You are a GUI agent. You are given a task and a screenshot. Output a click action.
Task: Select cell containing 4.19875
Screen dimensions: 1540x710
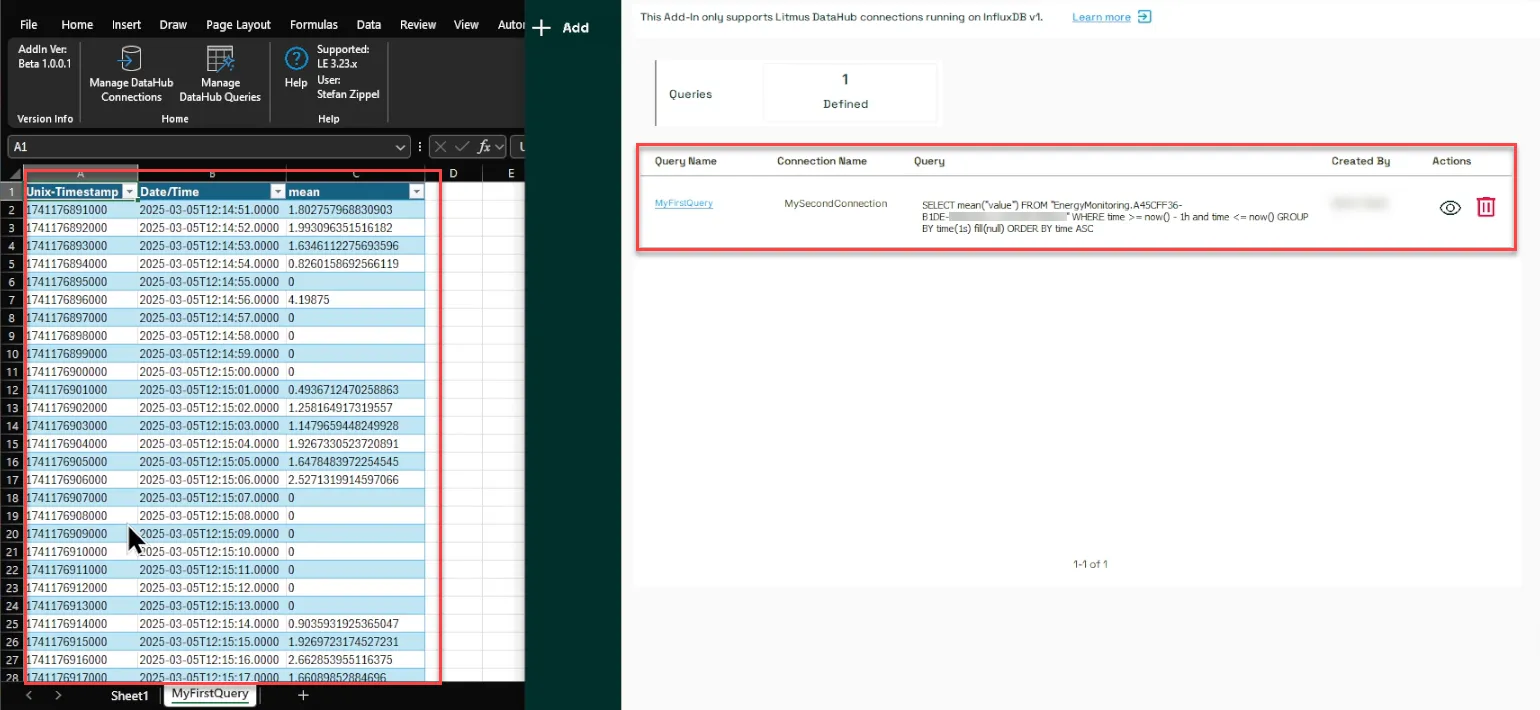[x=355, y=299]
